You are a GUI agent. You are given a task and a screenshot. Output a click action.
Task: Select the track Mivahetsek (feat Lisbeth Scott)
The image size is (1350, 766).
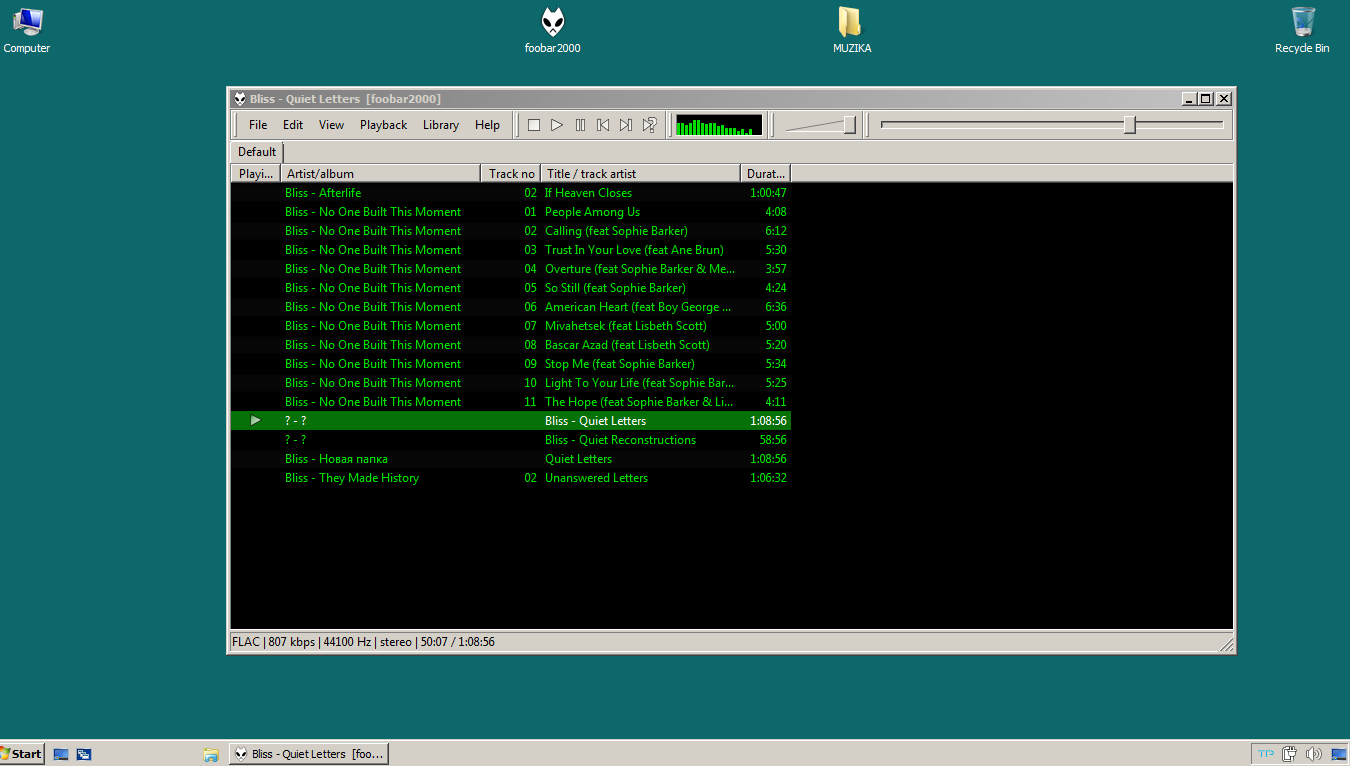coord(511,326)
